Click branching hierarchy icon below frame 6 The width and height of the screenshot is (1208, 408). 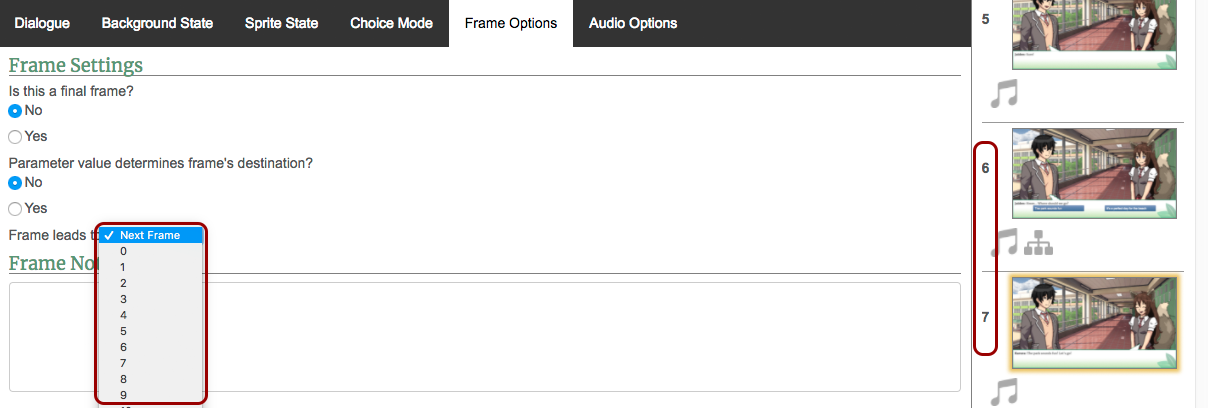click(x=1038, y=243)
